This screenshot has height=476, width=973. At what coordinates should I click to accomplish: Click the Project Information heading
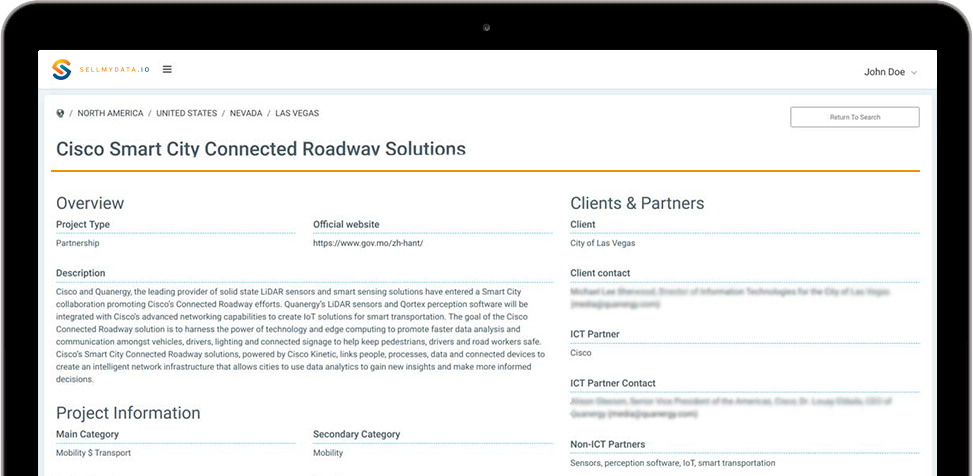click(128, 413)
